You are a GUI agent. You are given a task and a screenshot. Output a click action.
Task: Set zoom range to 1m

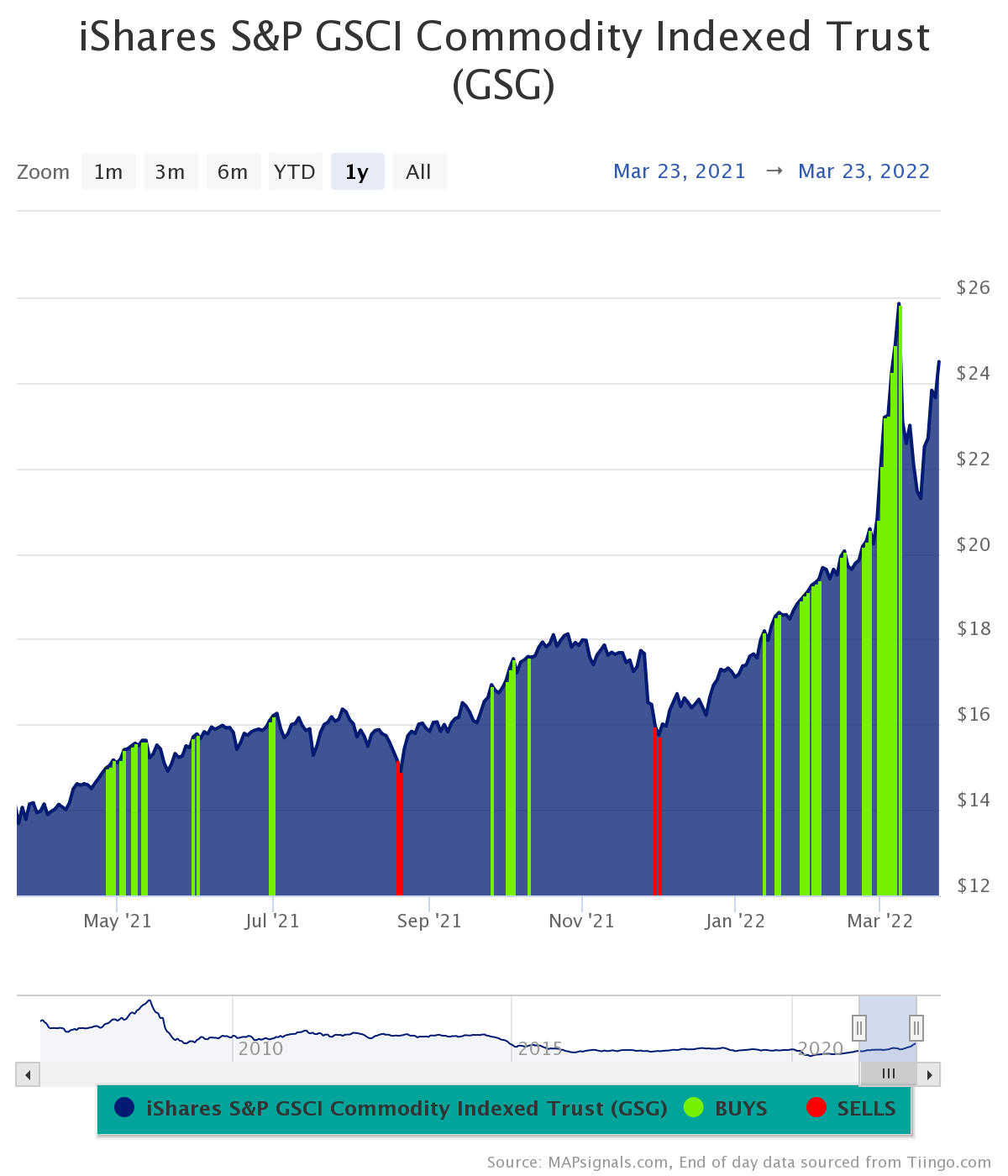108,171
